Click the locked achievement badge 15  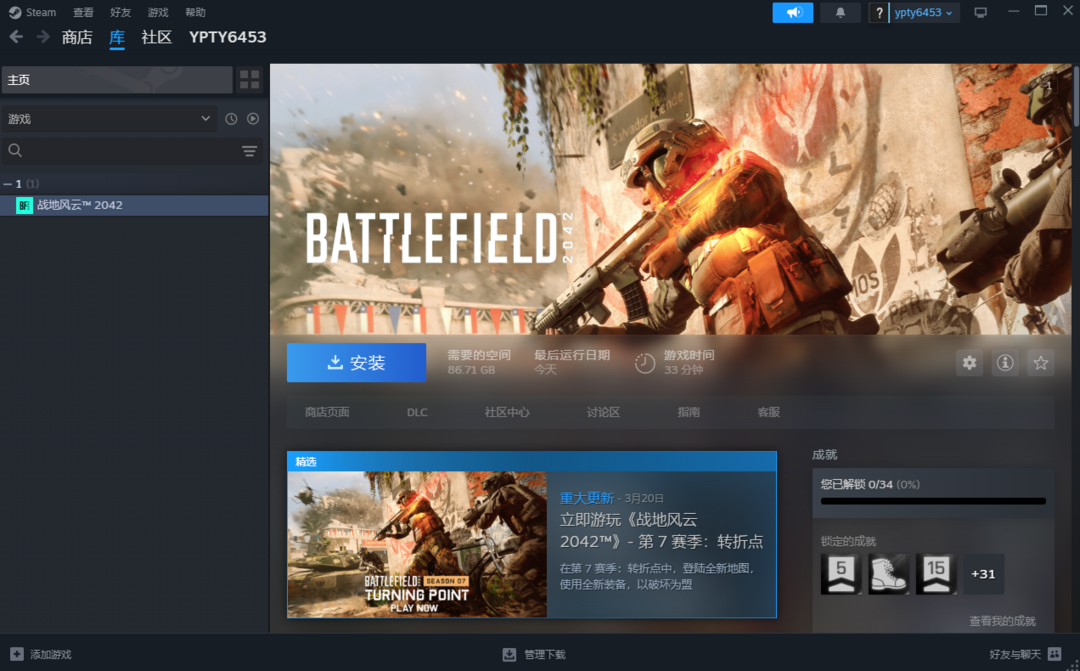[x=936, y=574]
